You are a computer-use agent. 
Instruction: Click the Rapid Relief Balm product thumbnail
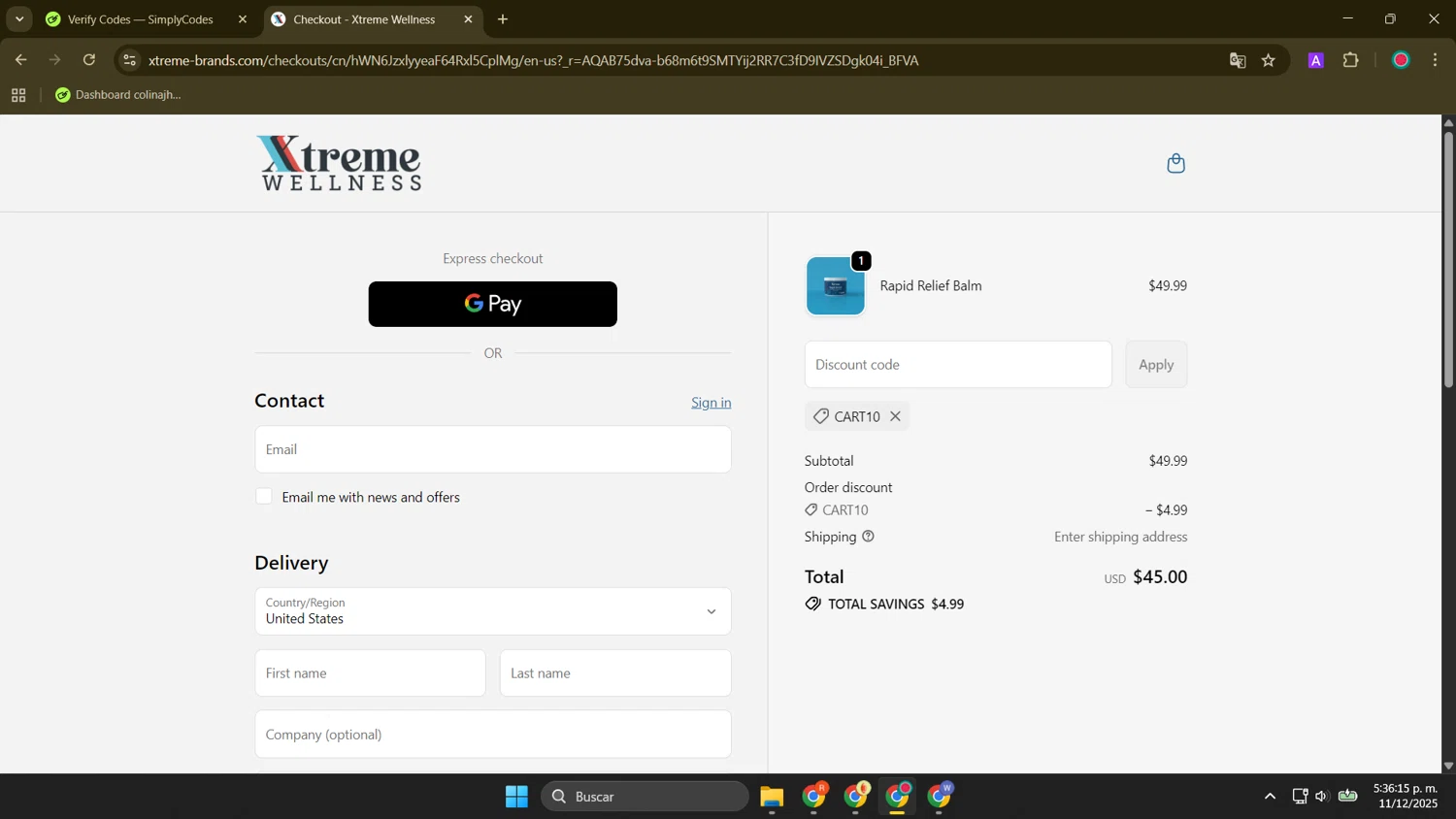[835, 286]
